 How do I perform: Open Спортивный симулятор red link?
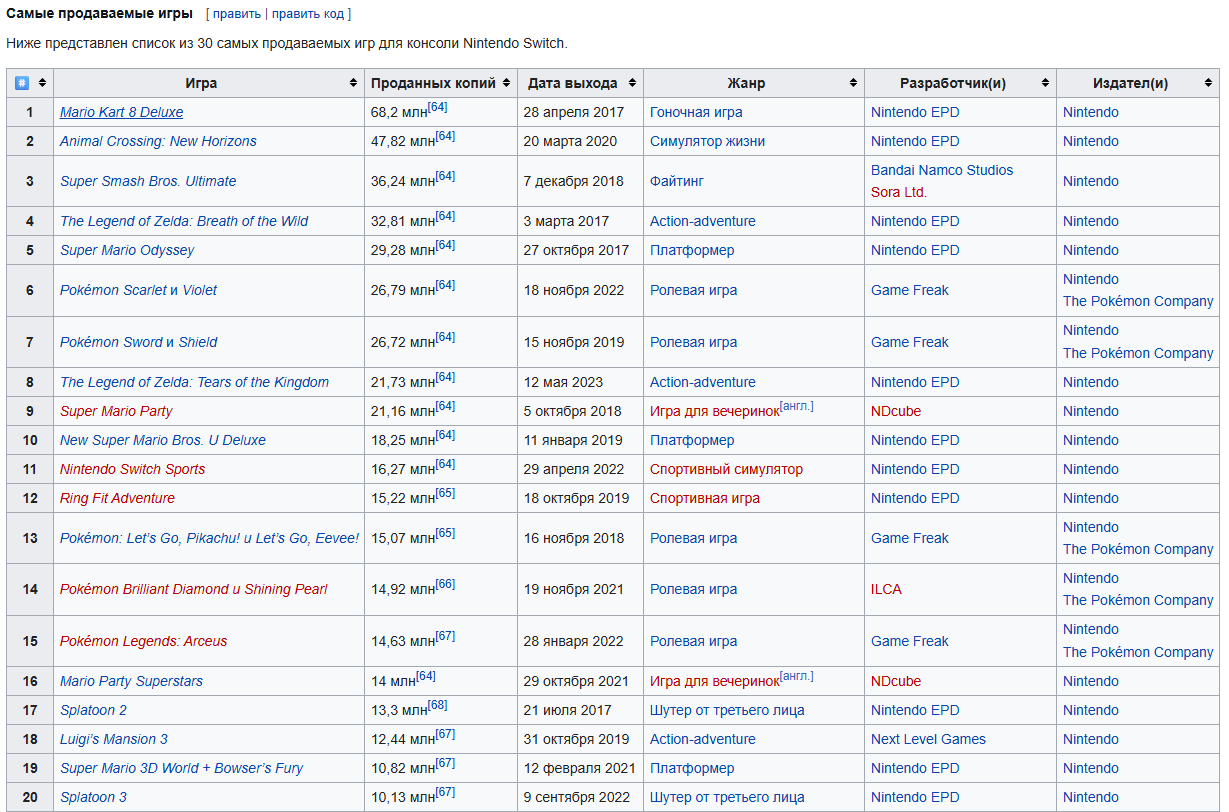click(726, 469)
